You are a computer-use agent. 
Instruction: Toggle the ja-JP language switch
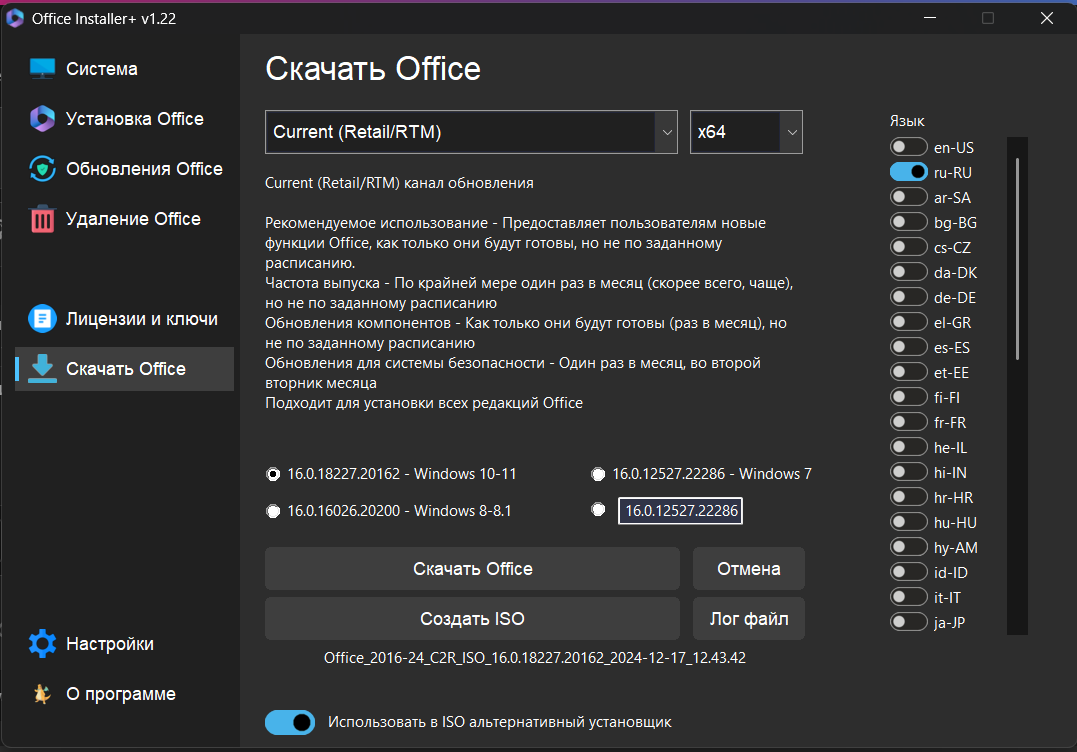coord(909,622)
